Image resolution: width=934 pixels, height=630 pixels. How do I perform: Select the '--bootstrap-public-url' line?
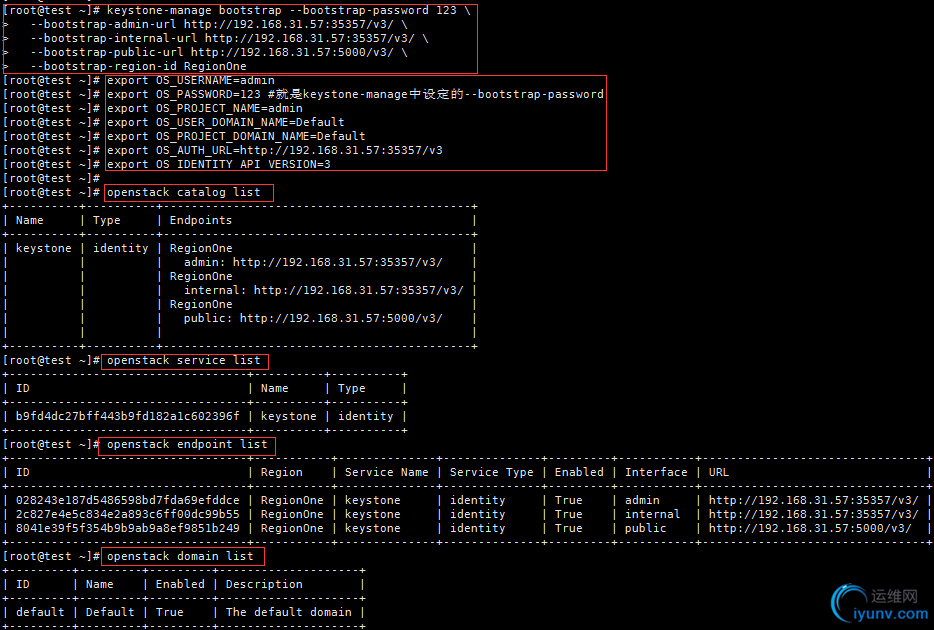pyautogui.click(x=219, y=52)
